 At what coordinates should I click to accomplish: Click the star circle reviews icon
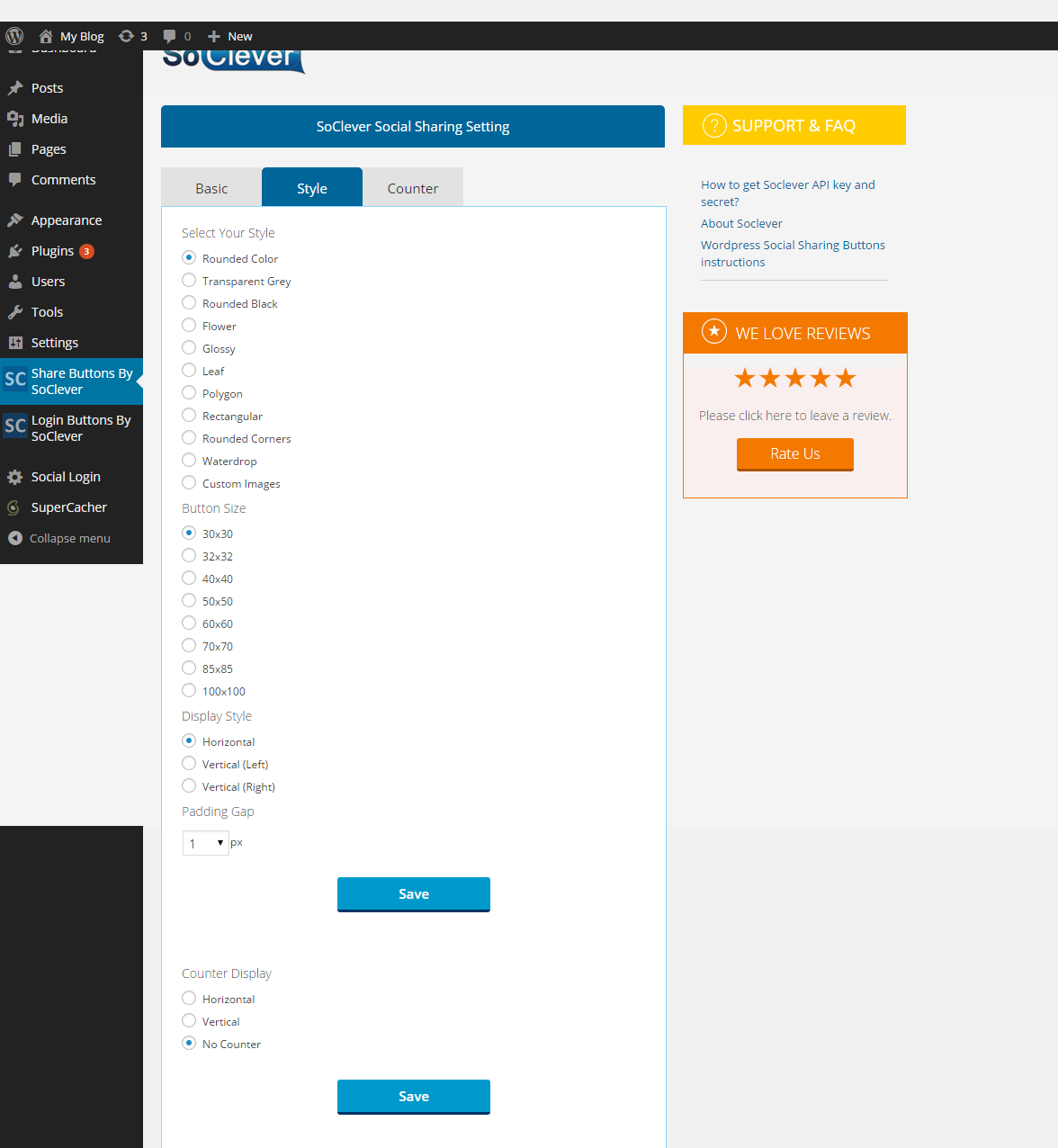[714, 332]
